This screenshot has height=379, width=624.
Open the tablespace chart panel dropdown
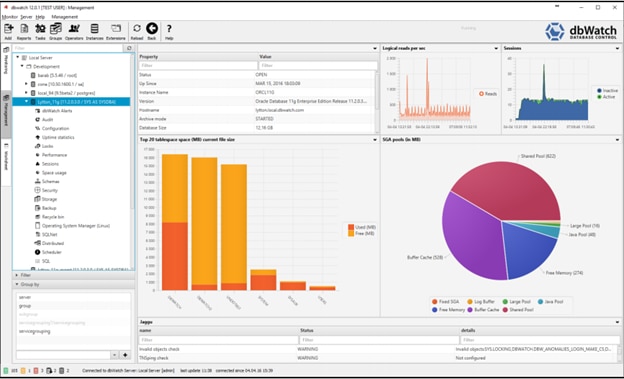[x=375, y=140]
